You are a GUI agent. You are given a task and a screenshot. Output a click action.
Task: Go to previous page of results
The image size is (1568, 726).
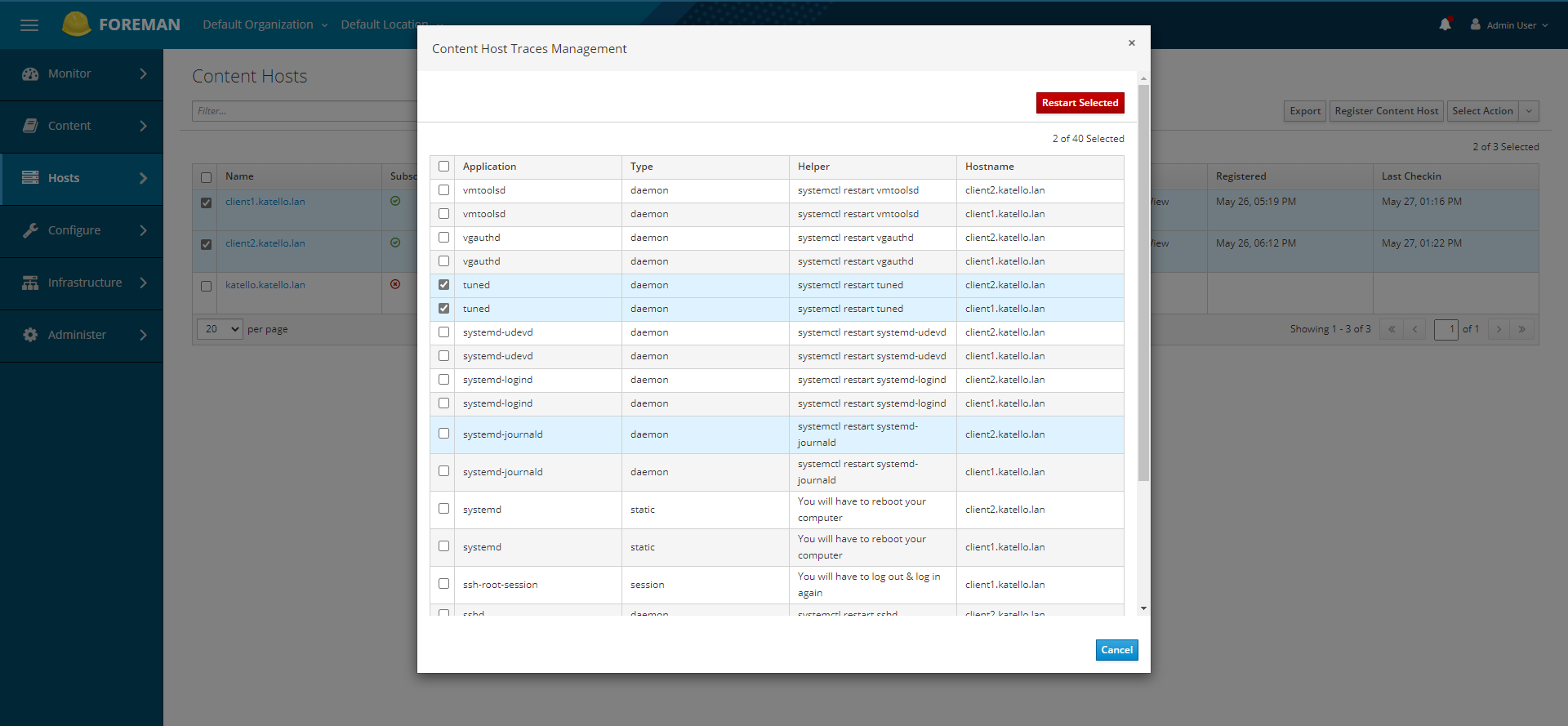pyautogui.click(x=1415, y=329)
